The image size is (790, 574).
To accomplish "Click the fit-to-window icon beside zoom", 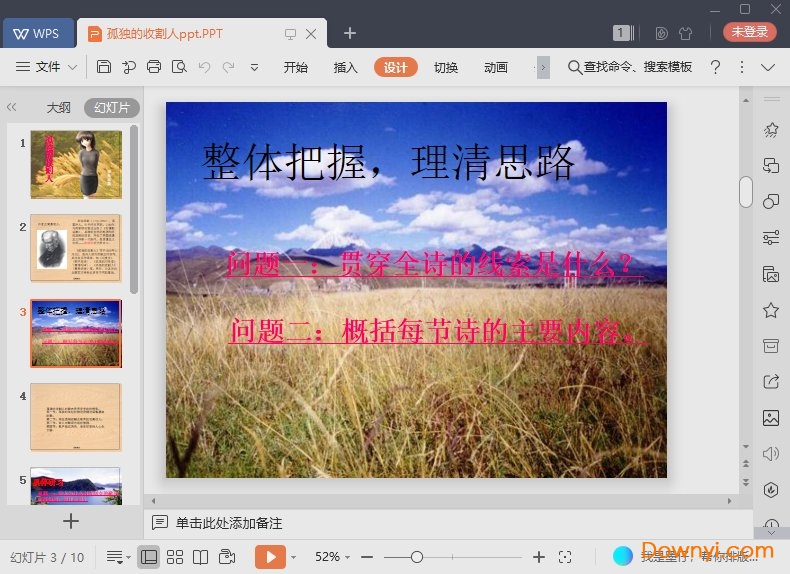I will [x=565, y=557].
